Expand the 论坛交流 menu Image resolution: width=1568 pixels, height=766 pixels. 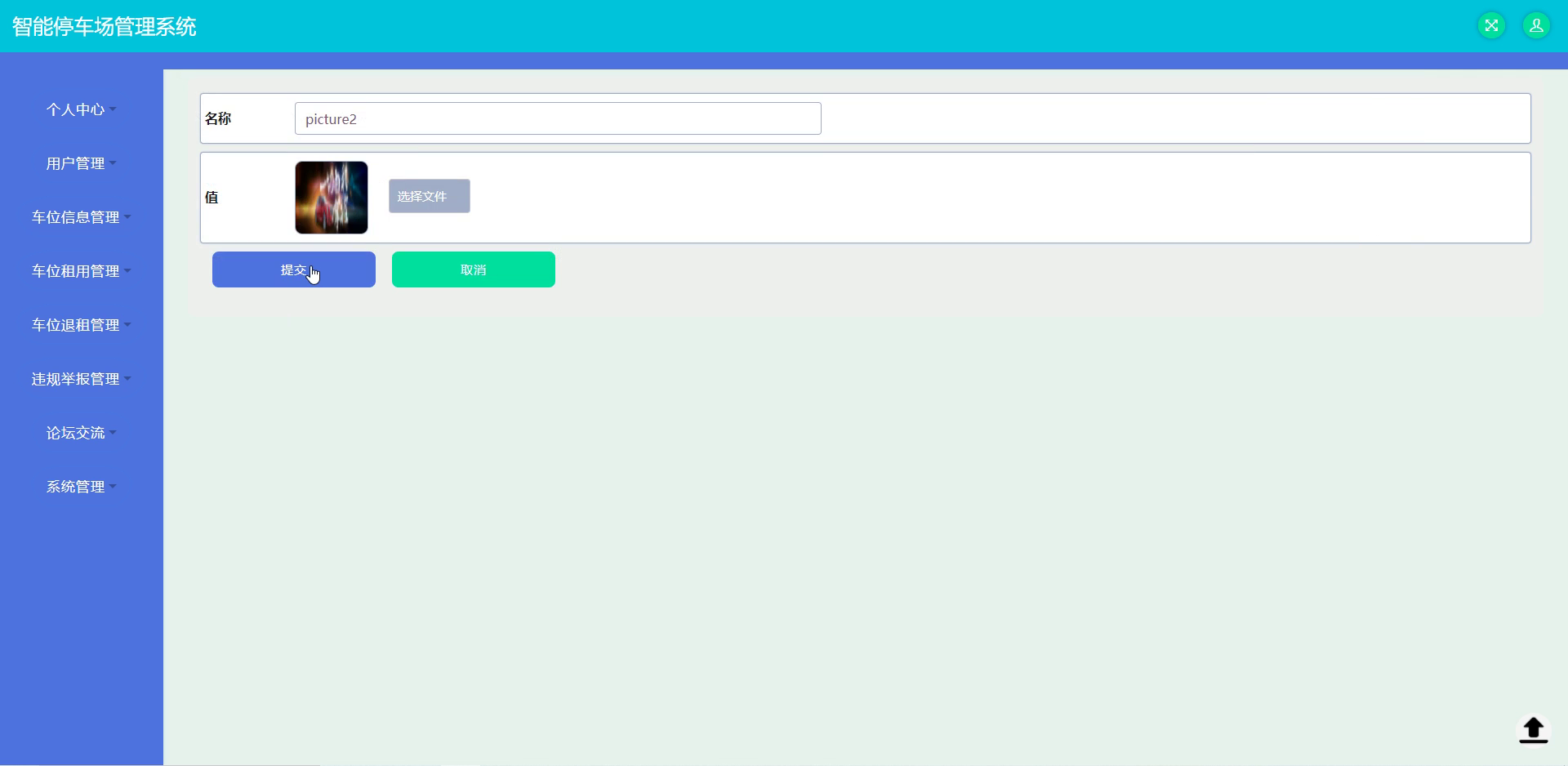click(82, 433)
